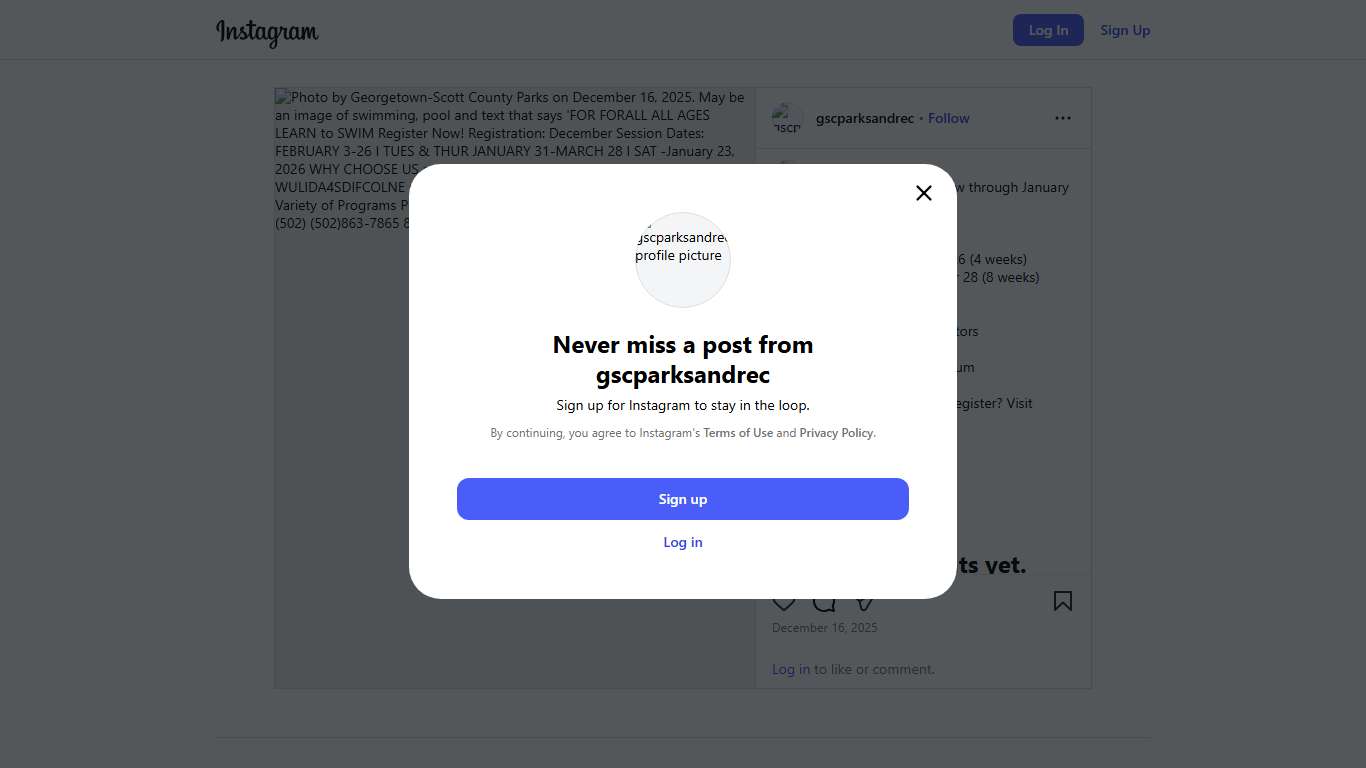The image size is (1366, 768).
Task: Click the December 16, 2025 date link
Action: tap(824, 628)
